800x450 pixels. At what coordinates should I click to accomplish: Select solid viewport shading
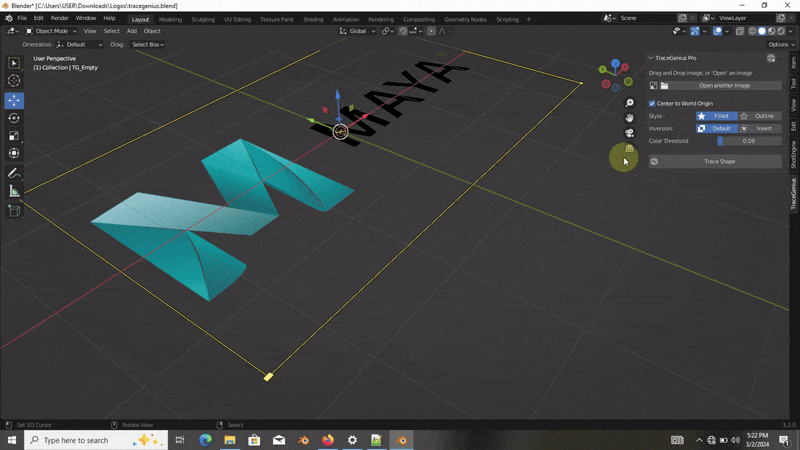[x=762, y=31]
